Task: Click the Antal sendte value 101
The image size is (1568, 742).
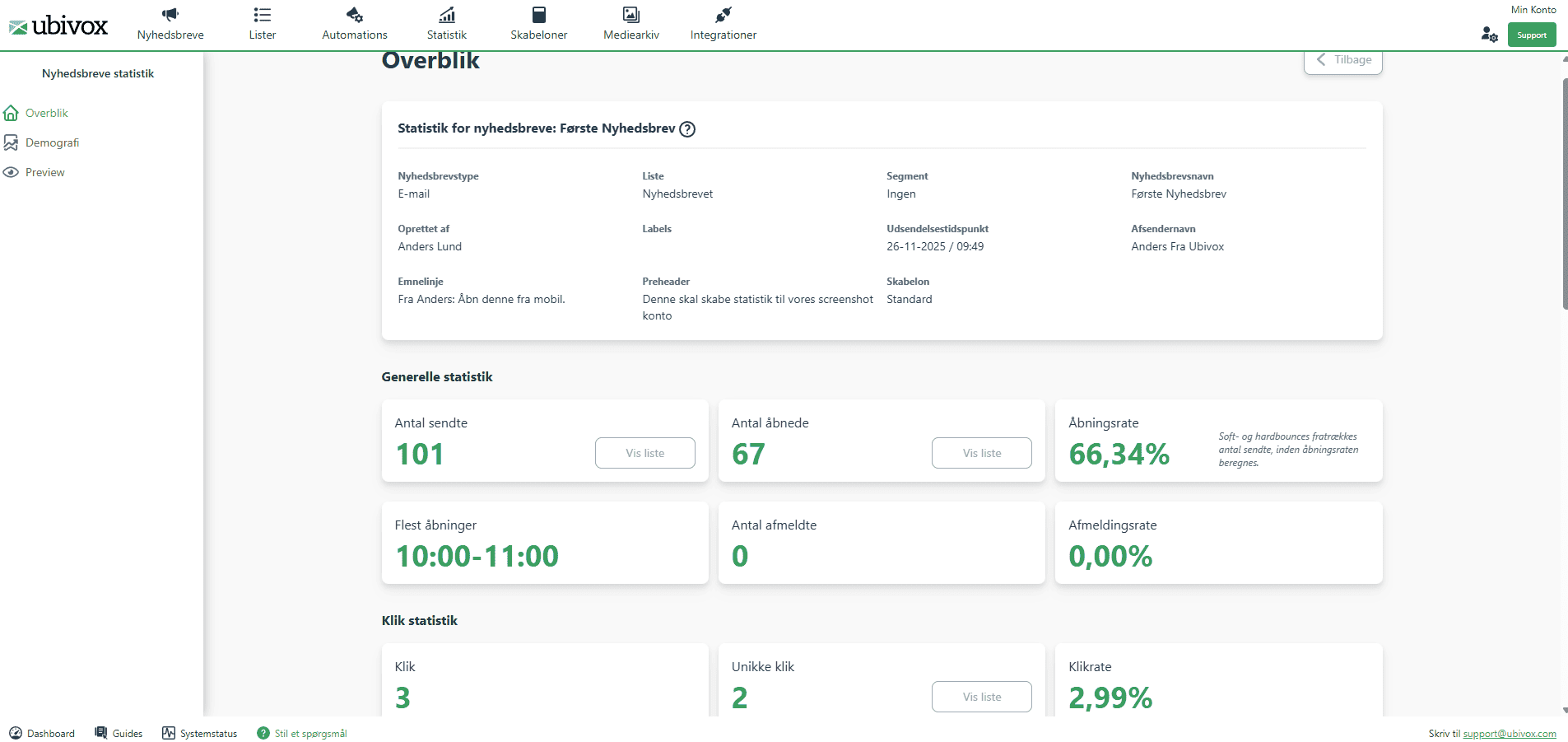Action: [420, 455]
